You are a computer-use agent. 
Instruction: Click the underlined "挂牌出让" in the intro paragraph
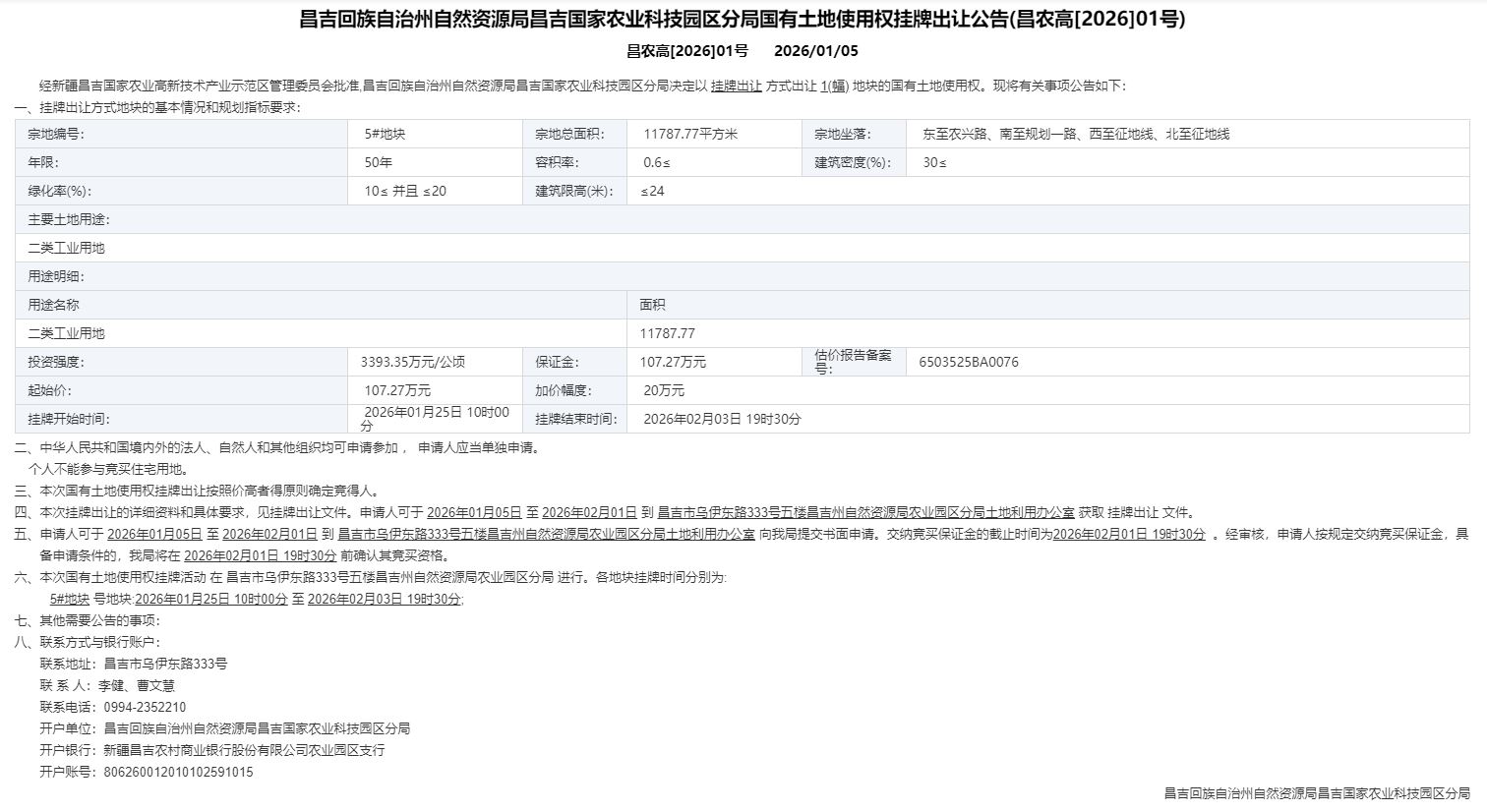(x=736, y=86)
